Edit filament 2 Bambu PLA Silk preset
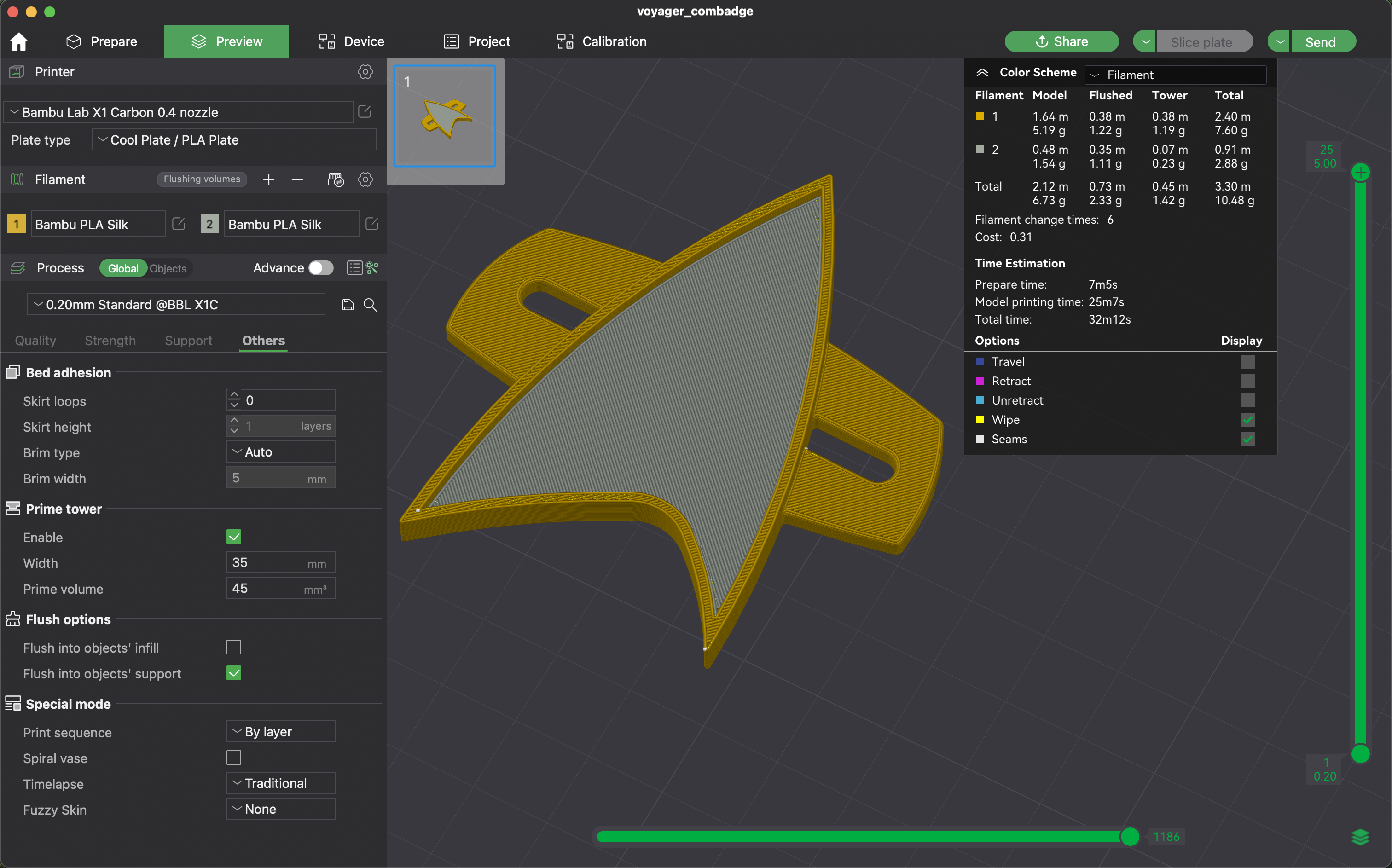 coord(371,224)
